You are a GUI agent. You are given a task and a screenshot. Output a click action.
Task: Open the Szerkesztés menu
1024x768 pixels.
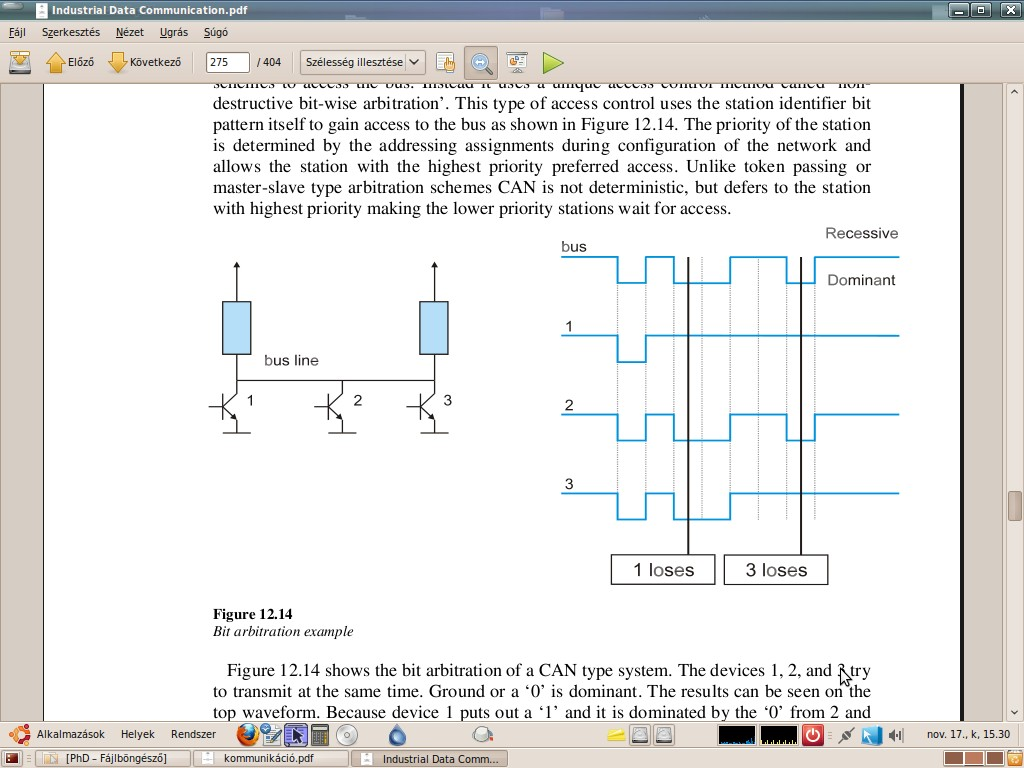pyautogui.click(x=71, y=32)
